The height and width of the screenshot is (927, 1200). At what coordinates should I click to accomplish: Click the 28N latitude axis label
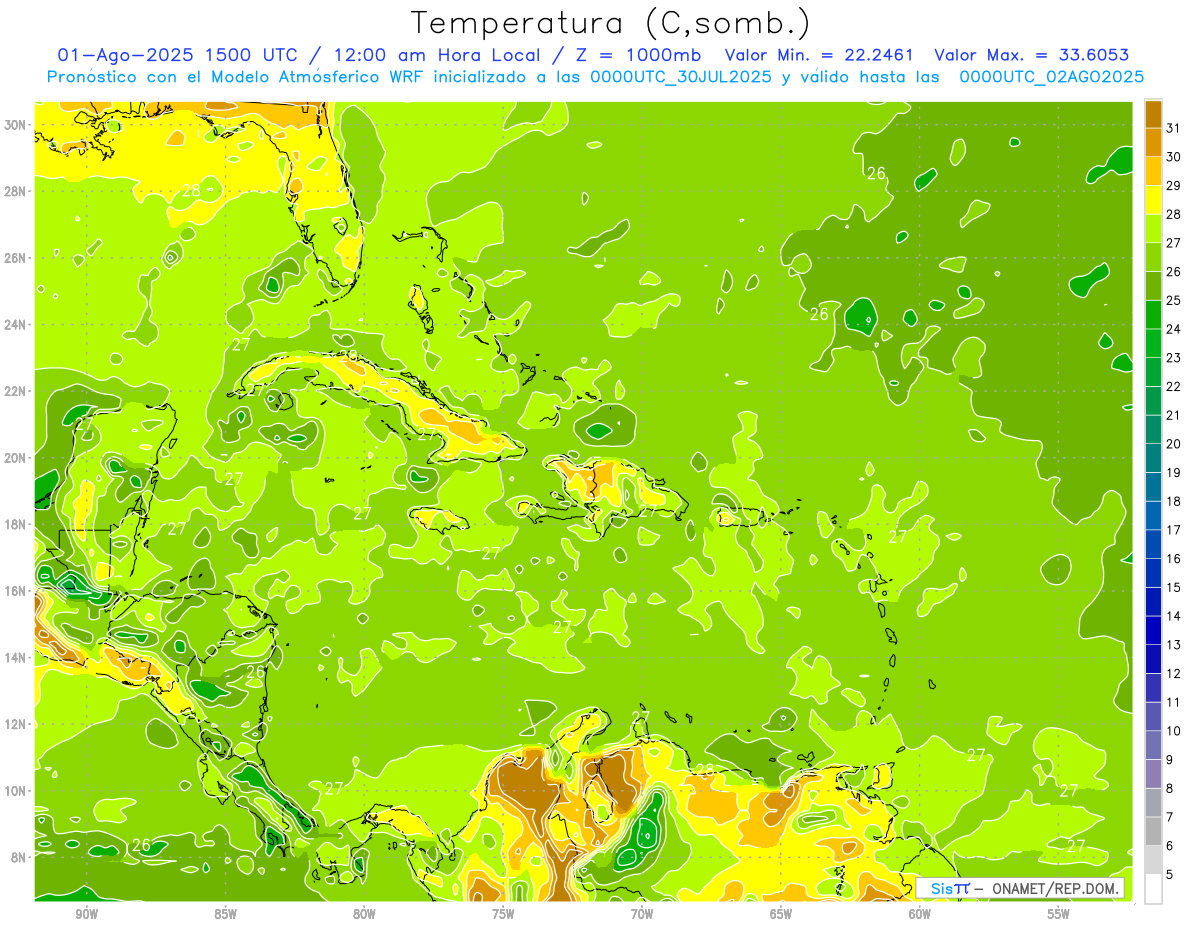(15, 191)
